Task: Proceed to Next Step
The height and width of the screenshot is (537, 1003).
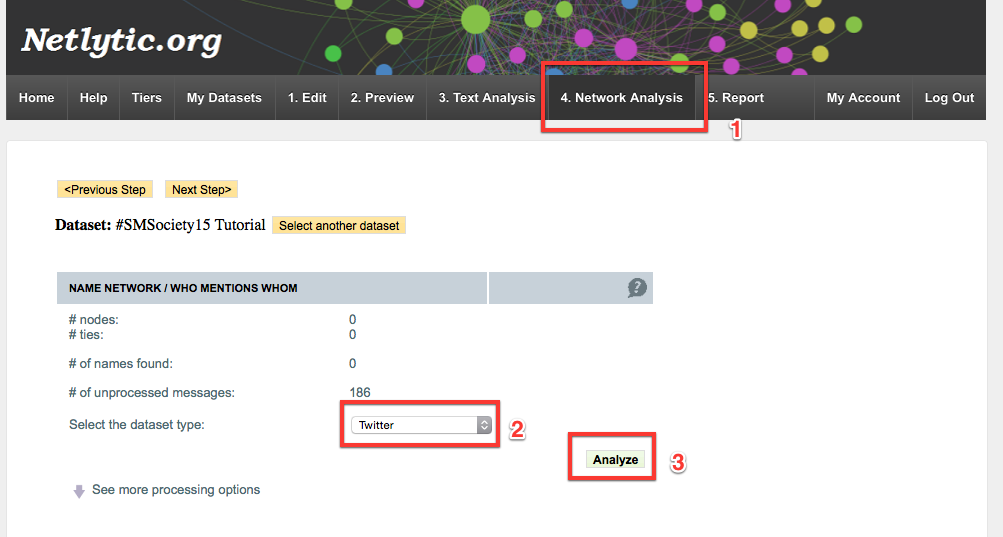Action: coord(201,190)
